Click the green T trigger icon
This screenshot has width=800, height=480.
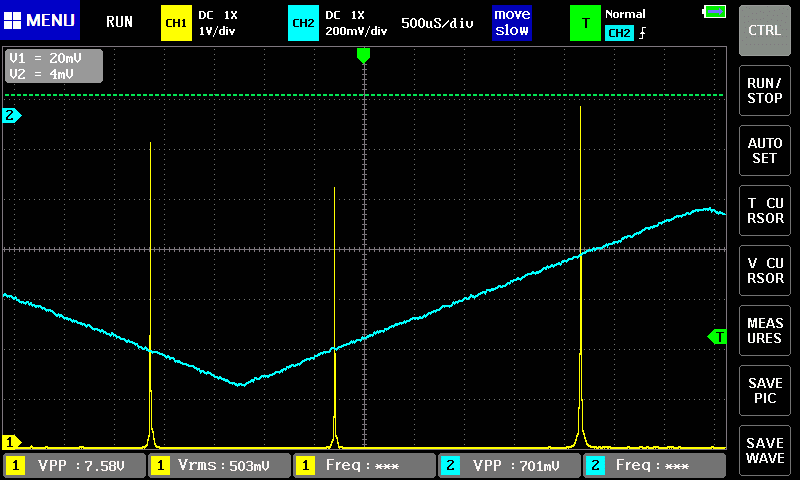click(x=585, y=22)
